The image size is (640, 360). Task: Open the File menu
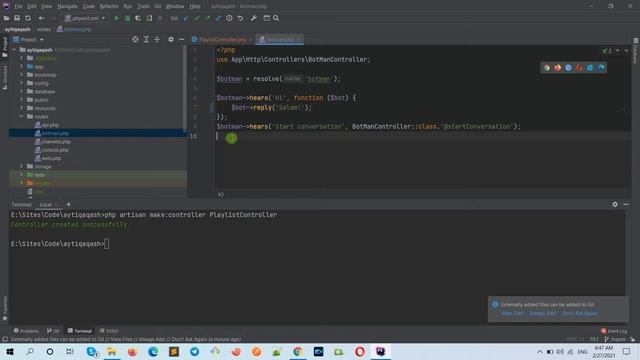tap(18, 7)
